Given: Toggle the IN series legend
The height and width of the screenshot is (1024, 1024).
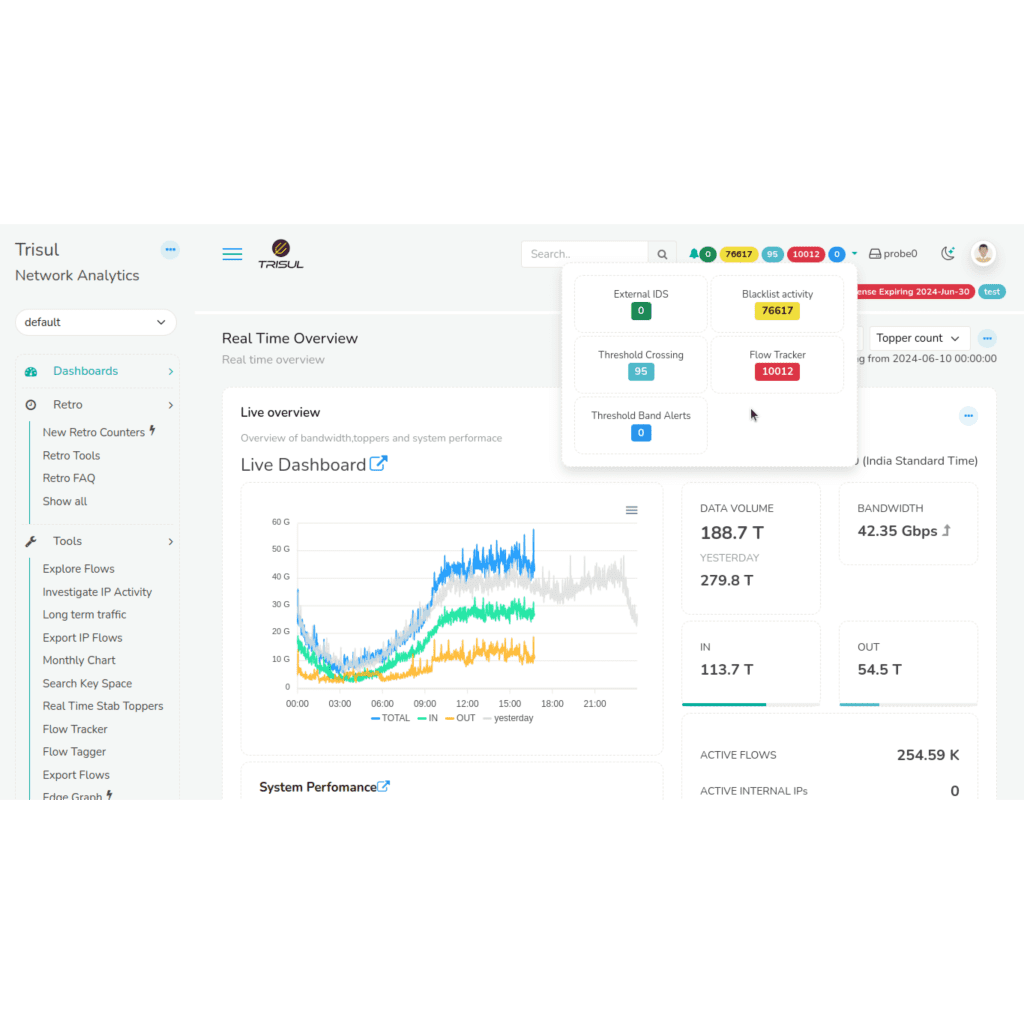Looking at the screenshot, I should [427, 718].
